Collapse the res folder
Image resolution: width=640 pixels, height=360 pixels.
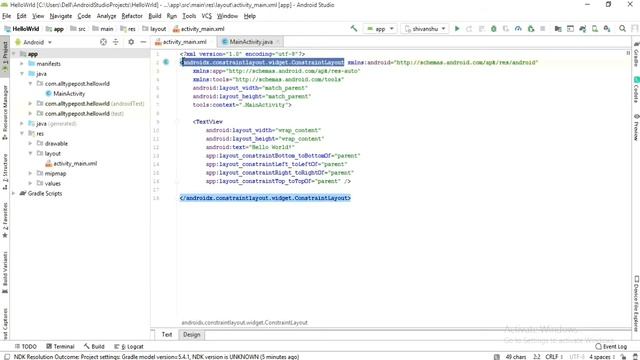(x=22, y=133)
